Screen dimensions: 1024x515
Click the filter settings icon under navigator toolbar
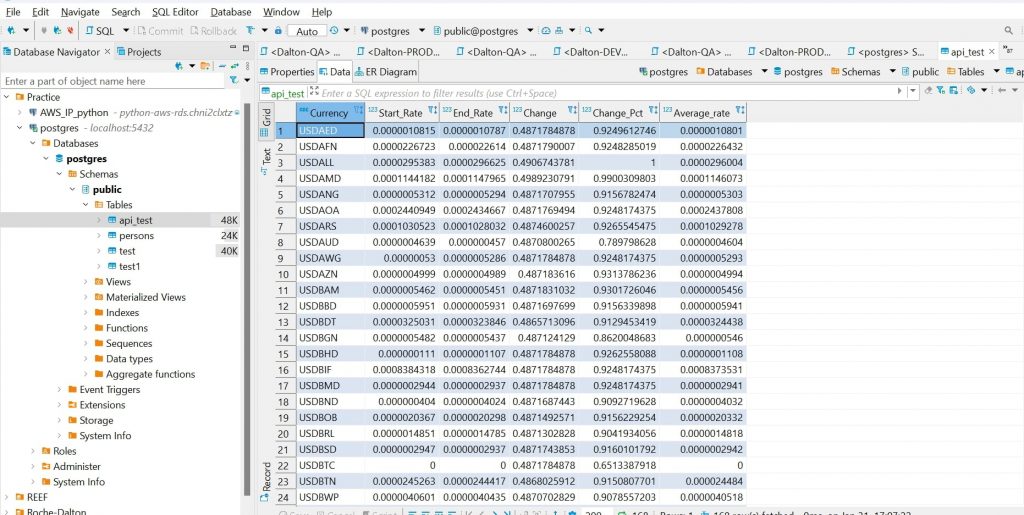pyautogui.click(x=233, y=80)
